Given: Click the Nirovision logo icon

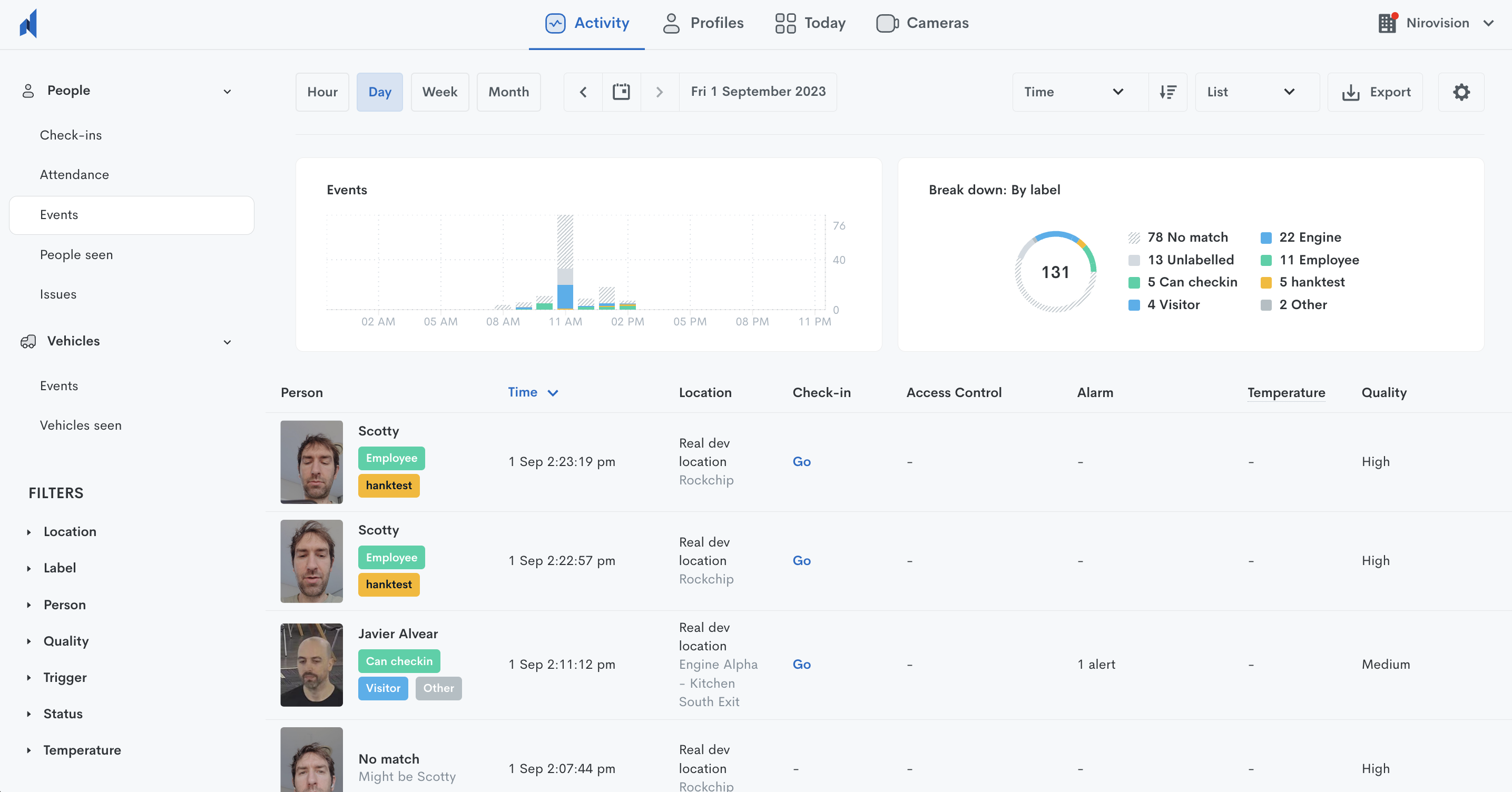Looking at the screenshot, I should (x=28, y=24).
